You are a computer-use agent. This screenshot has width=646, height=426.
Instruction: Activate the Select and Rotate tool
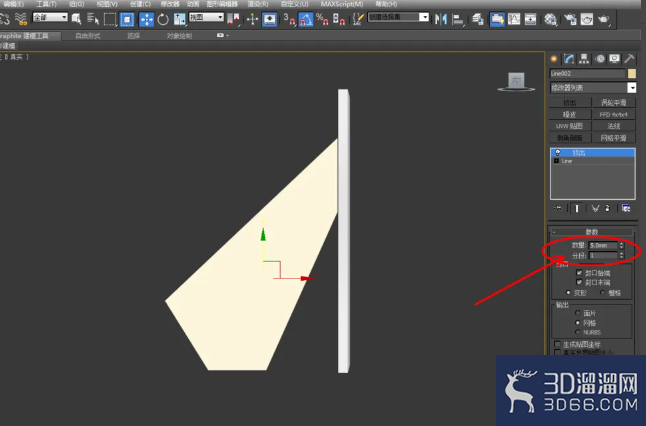(x=163, y=19)
